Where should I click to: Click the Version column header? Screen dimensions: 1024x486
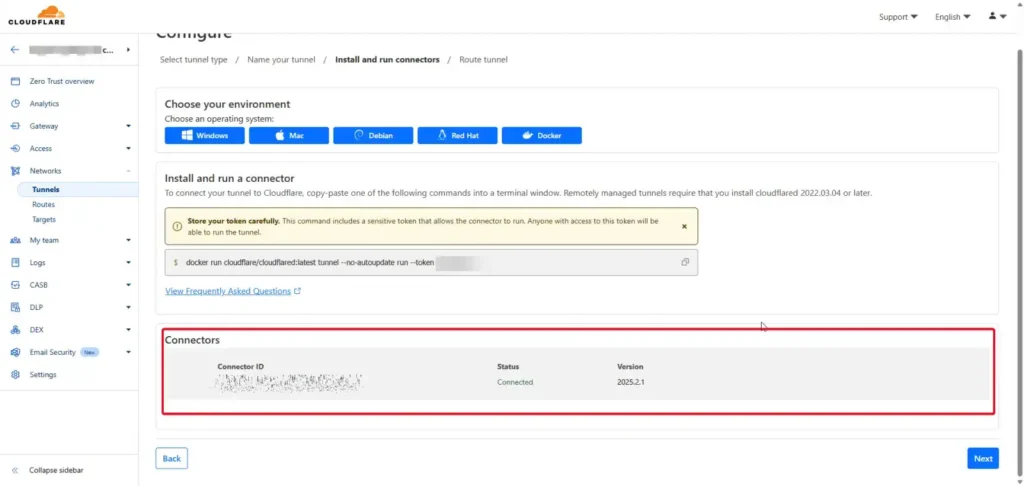click(630, 366)
